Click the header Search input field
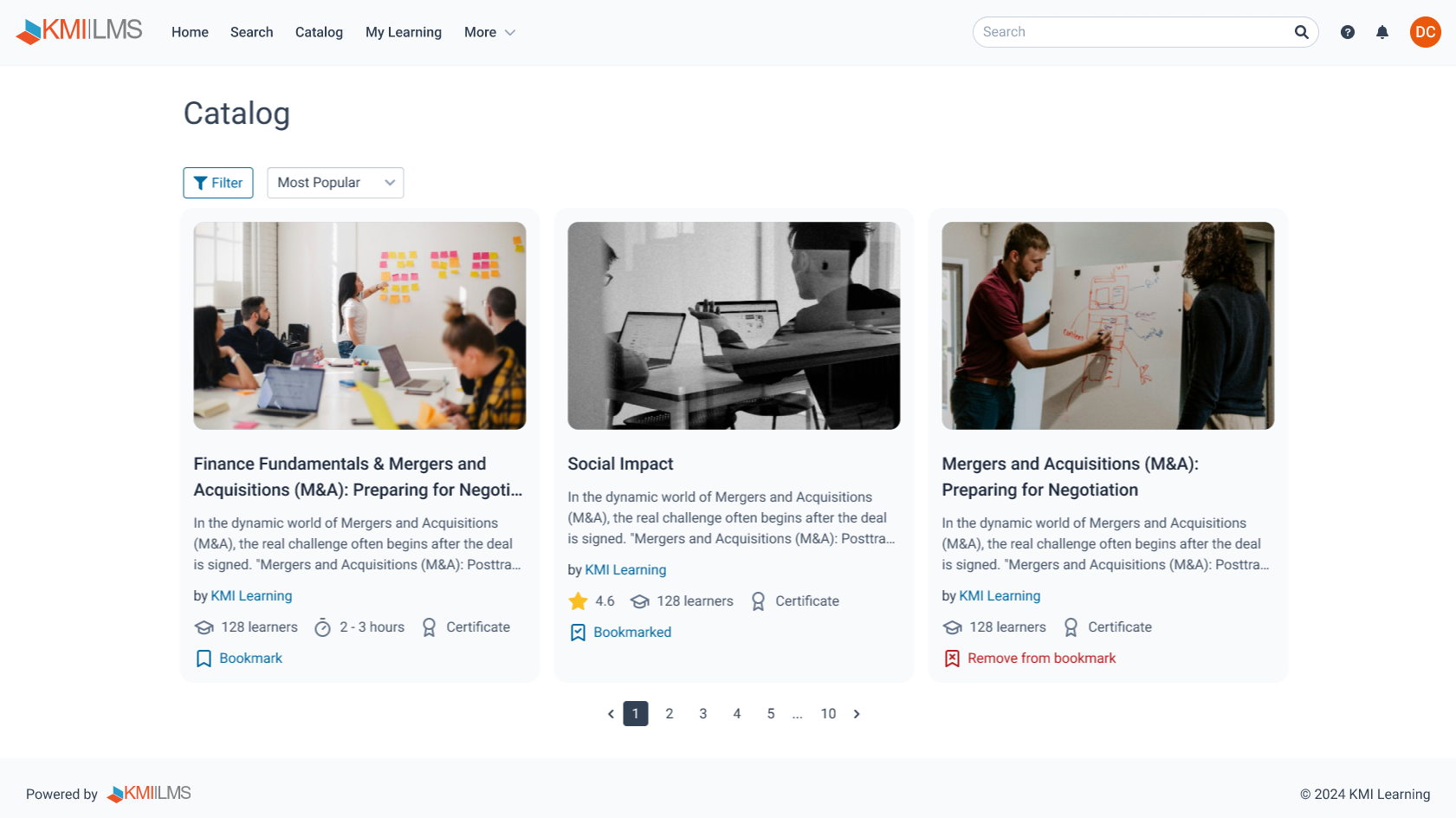The height and width of the screenshot is (818, 1456). point(1132,32)
